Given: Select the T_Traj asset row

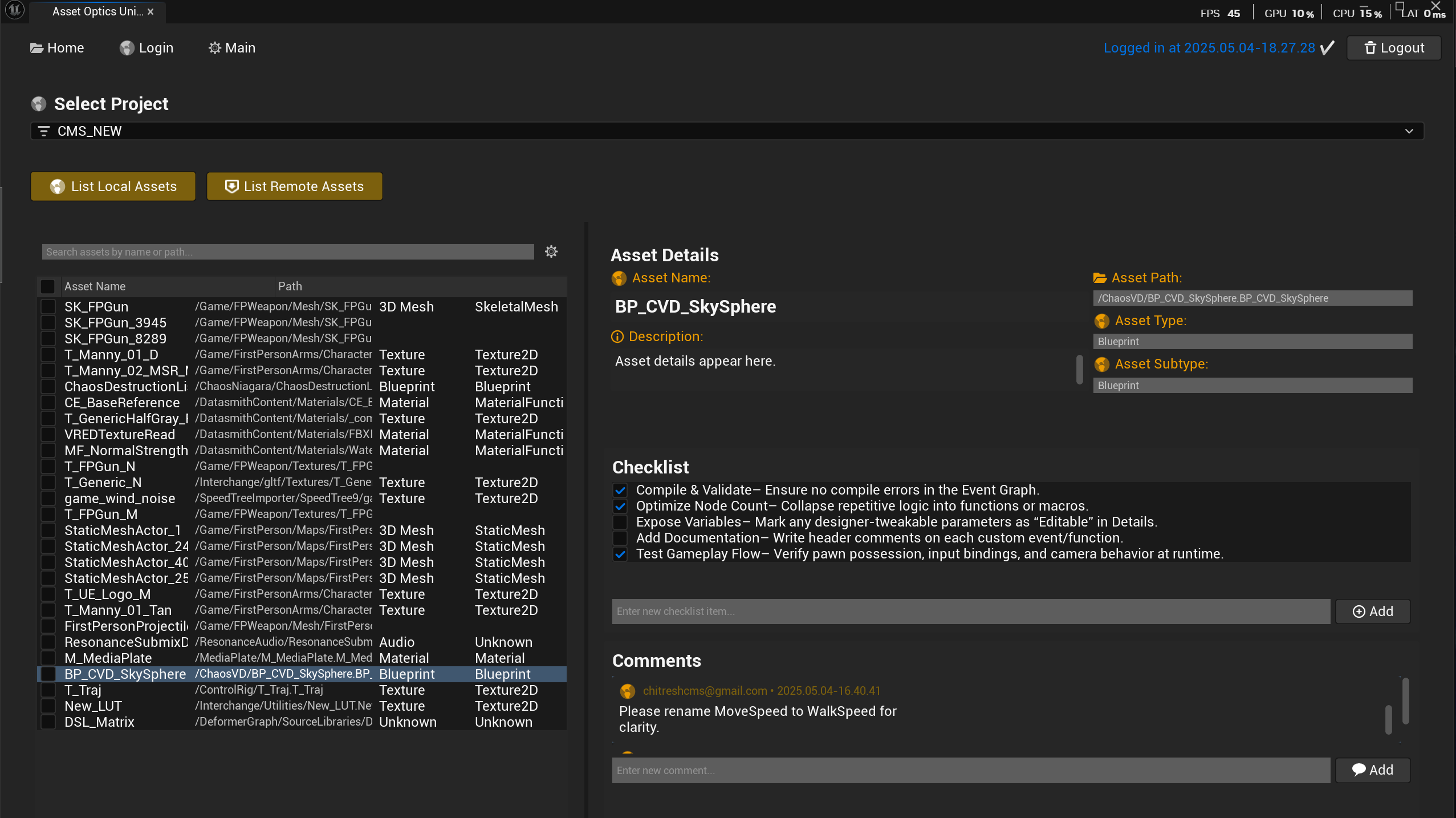Looking at the screenshot, I should click(302, 690).
